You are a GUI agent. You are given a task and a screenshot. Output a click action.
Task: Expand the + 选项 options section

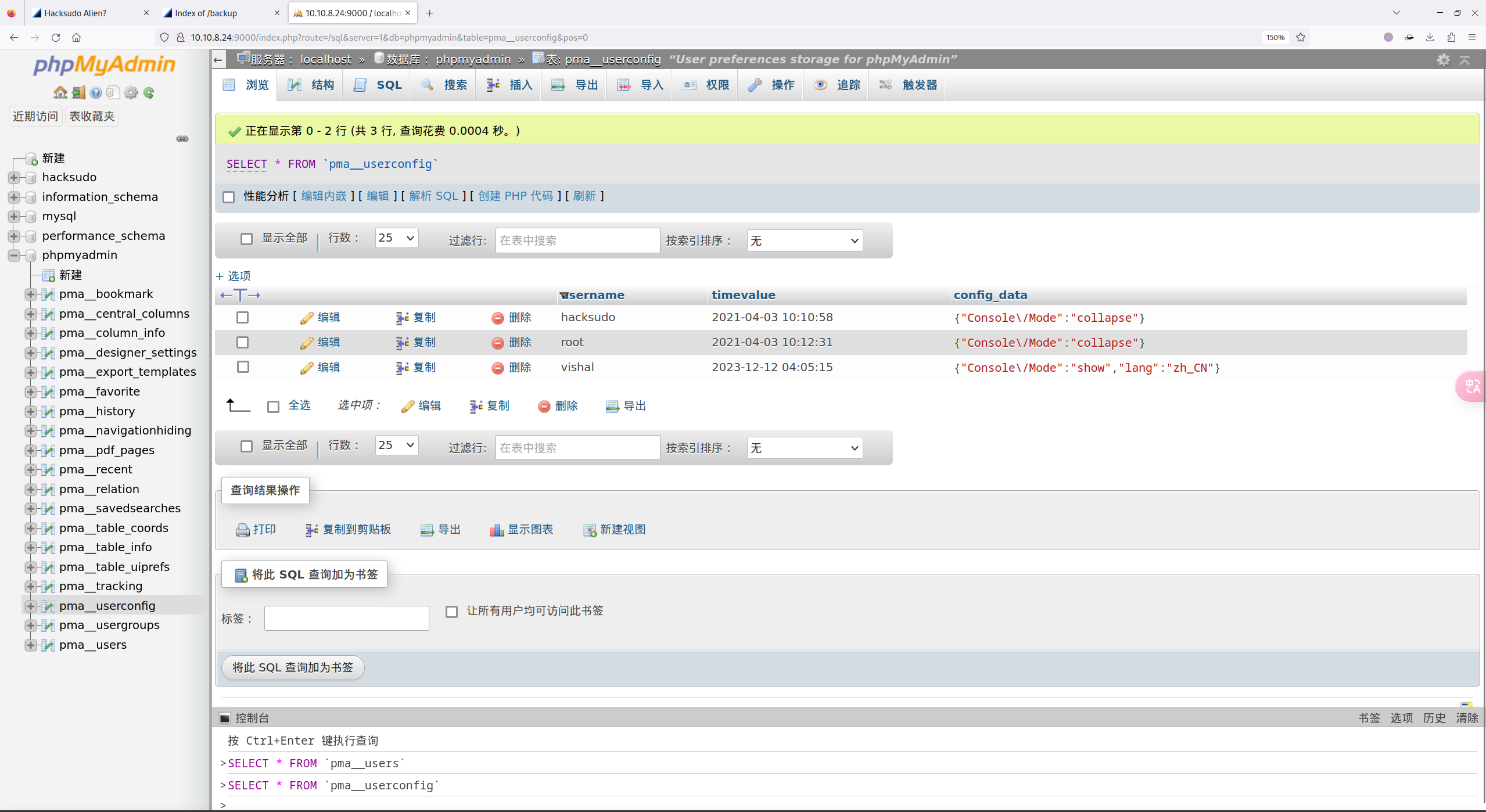[234, 276]
